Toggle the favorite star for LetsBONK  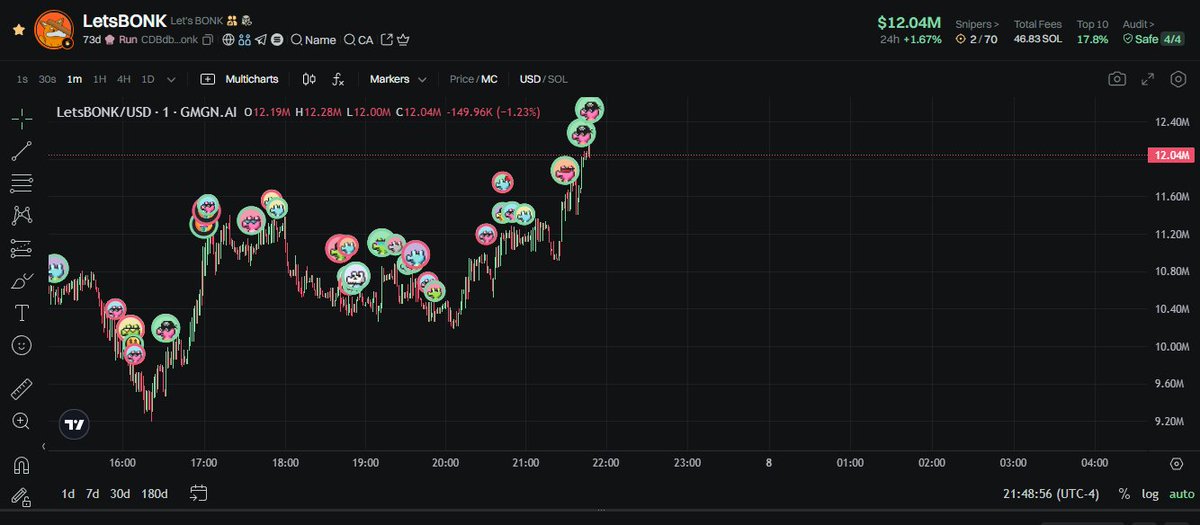click(x=18, y=30)
